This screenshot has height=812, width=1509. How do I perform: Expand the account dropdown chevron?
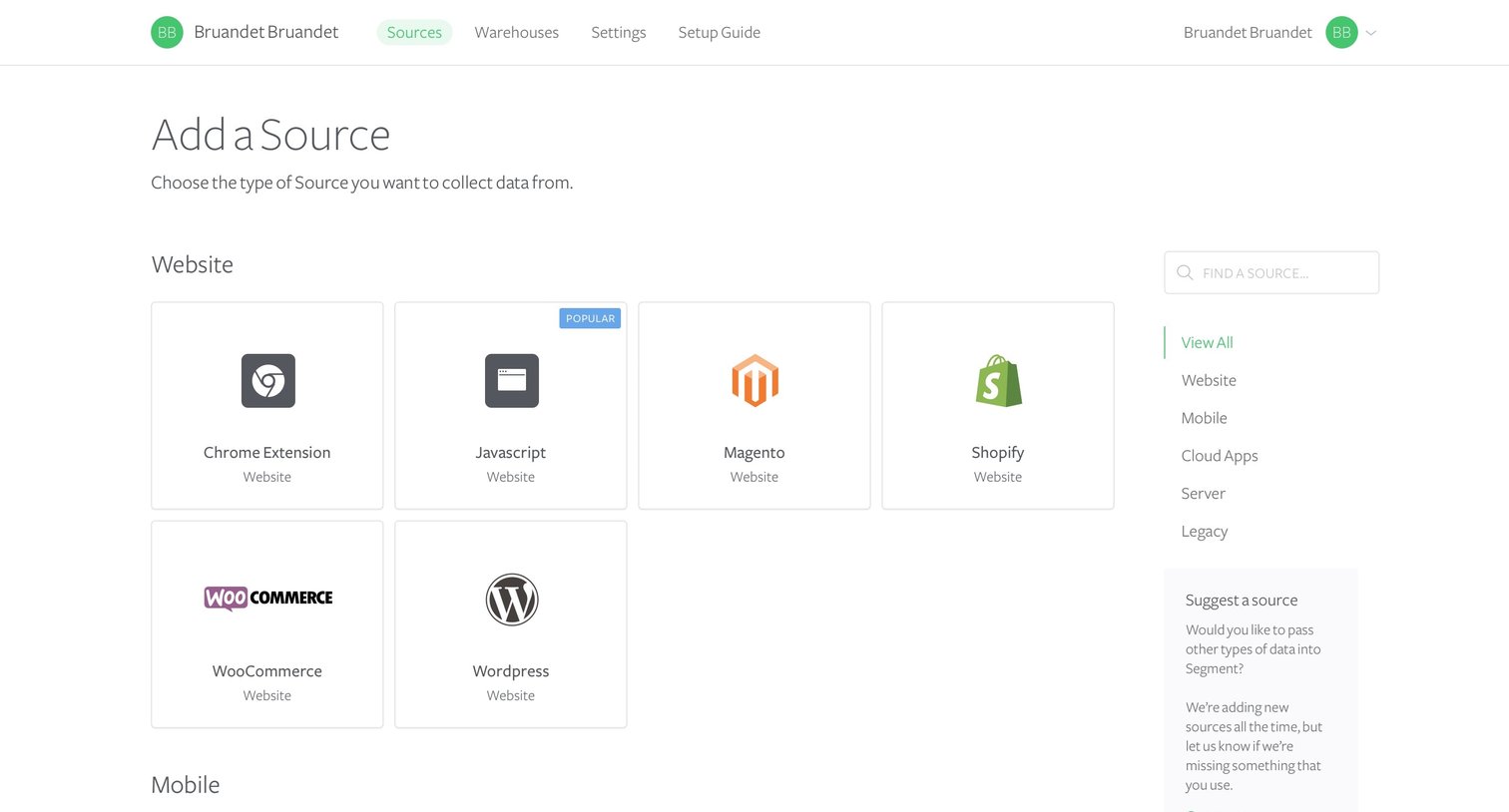(x=1371, y=33)
